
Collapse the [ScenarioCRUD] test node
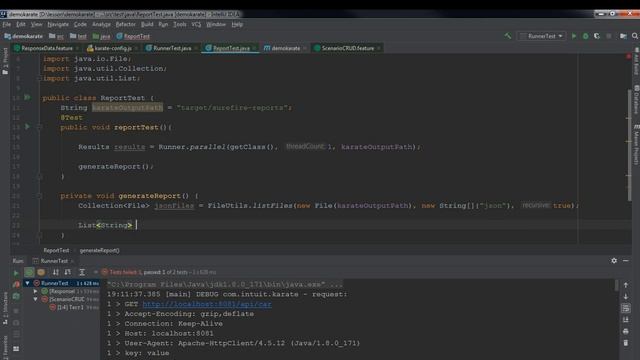(36, 299)
